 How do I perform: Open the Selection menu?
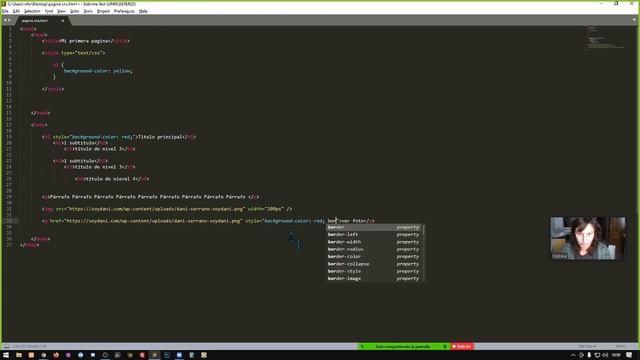(32, 11)
